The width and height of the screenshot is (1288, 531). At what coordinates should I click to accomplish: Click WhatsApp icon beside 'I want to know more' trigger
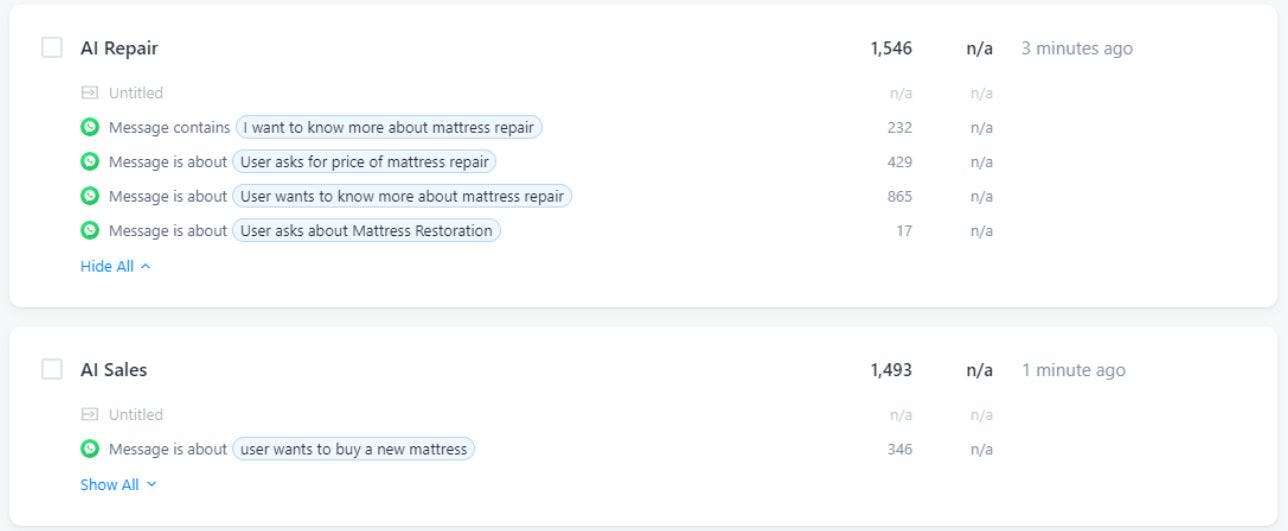click(90, 127)
